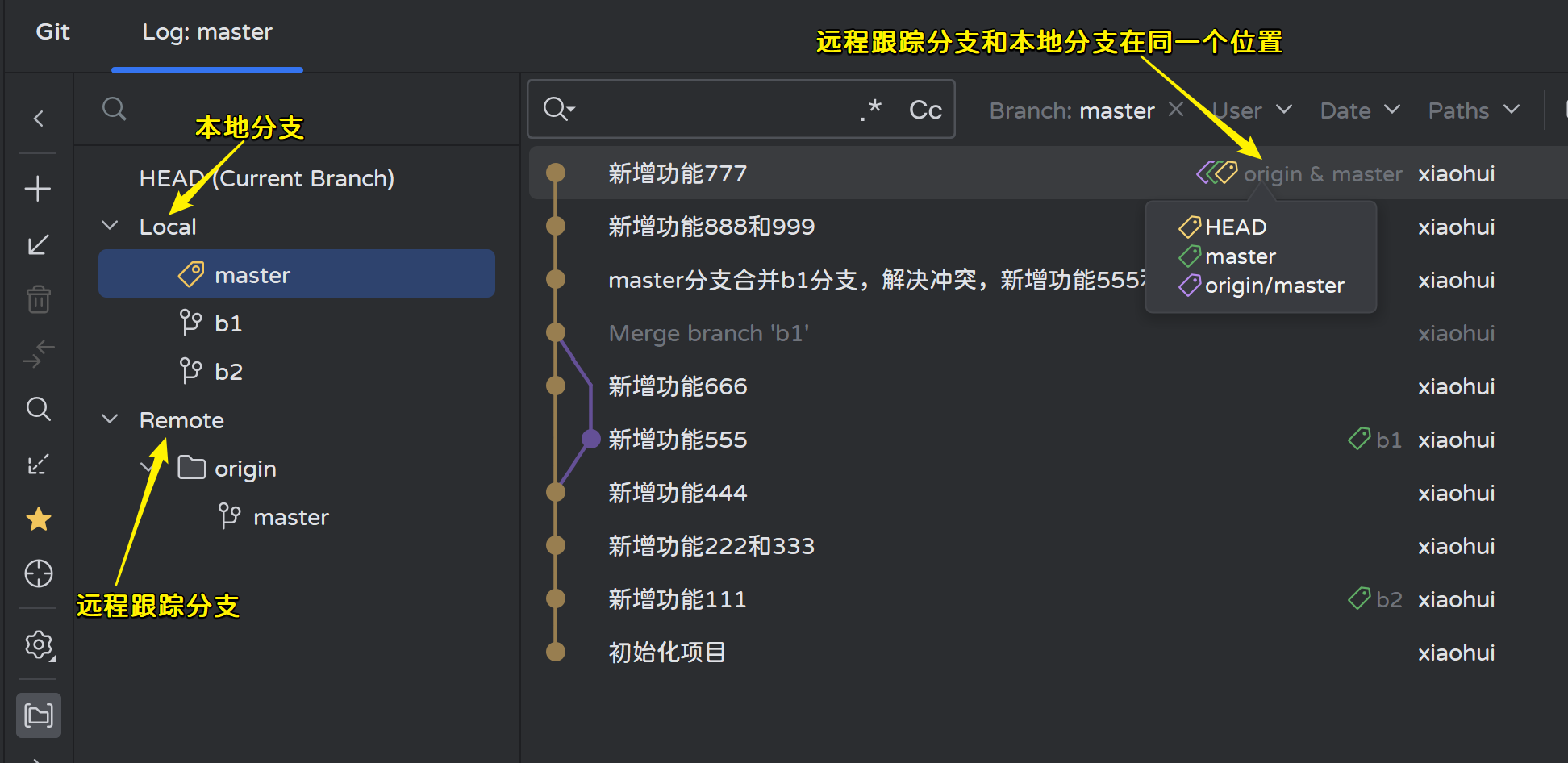
Task: Click the new branch plus icon
Action: (x=38, y=190)
